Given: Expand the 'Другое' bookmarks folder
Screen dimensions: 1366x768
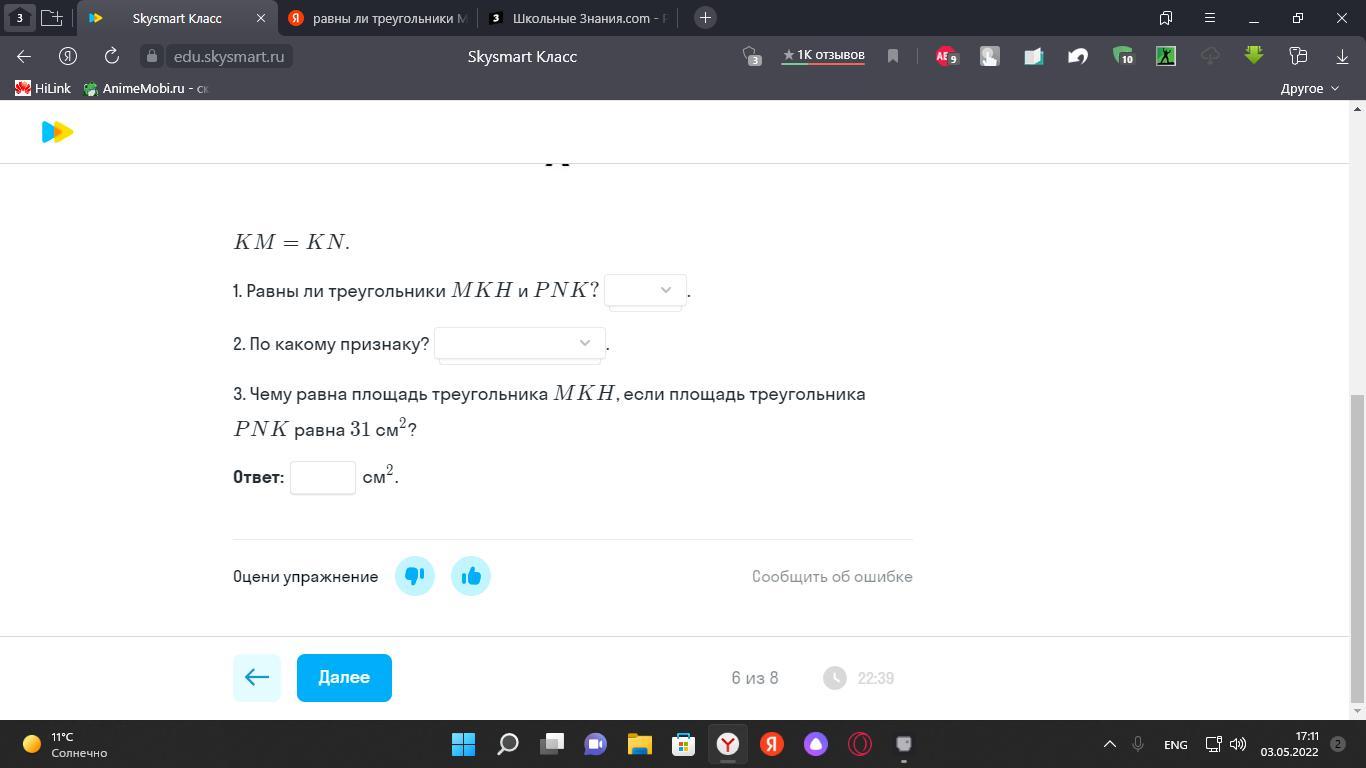Looking at the screenshot, I should coord(1309,88).
